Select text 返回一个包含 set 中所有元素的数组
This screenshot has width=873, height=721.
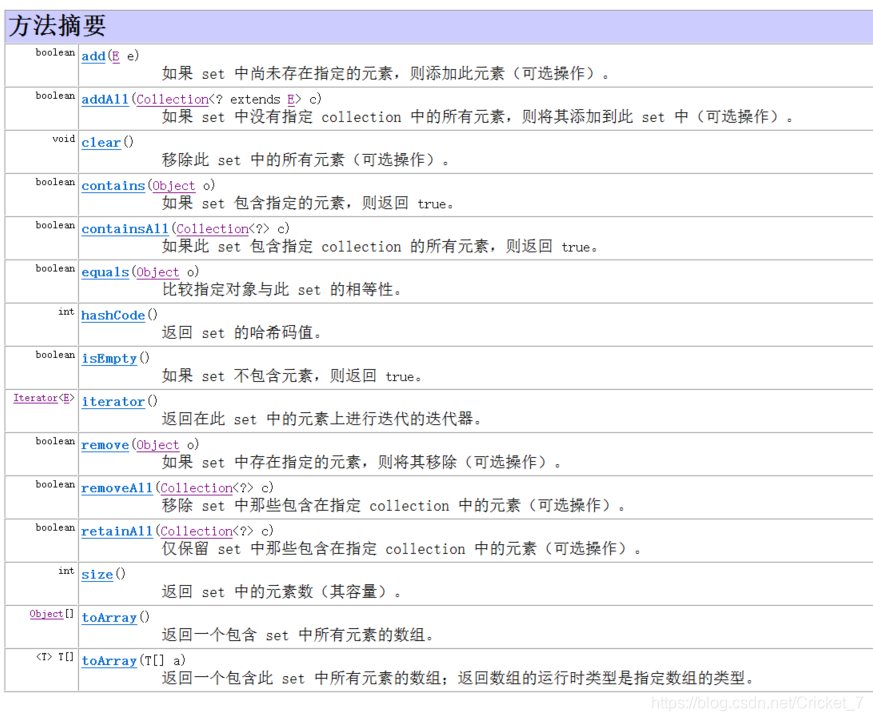(x=293, y=635)
